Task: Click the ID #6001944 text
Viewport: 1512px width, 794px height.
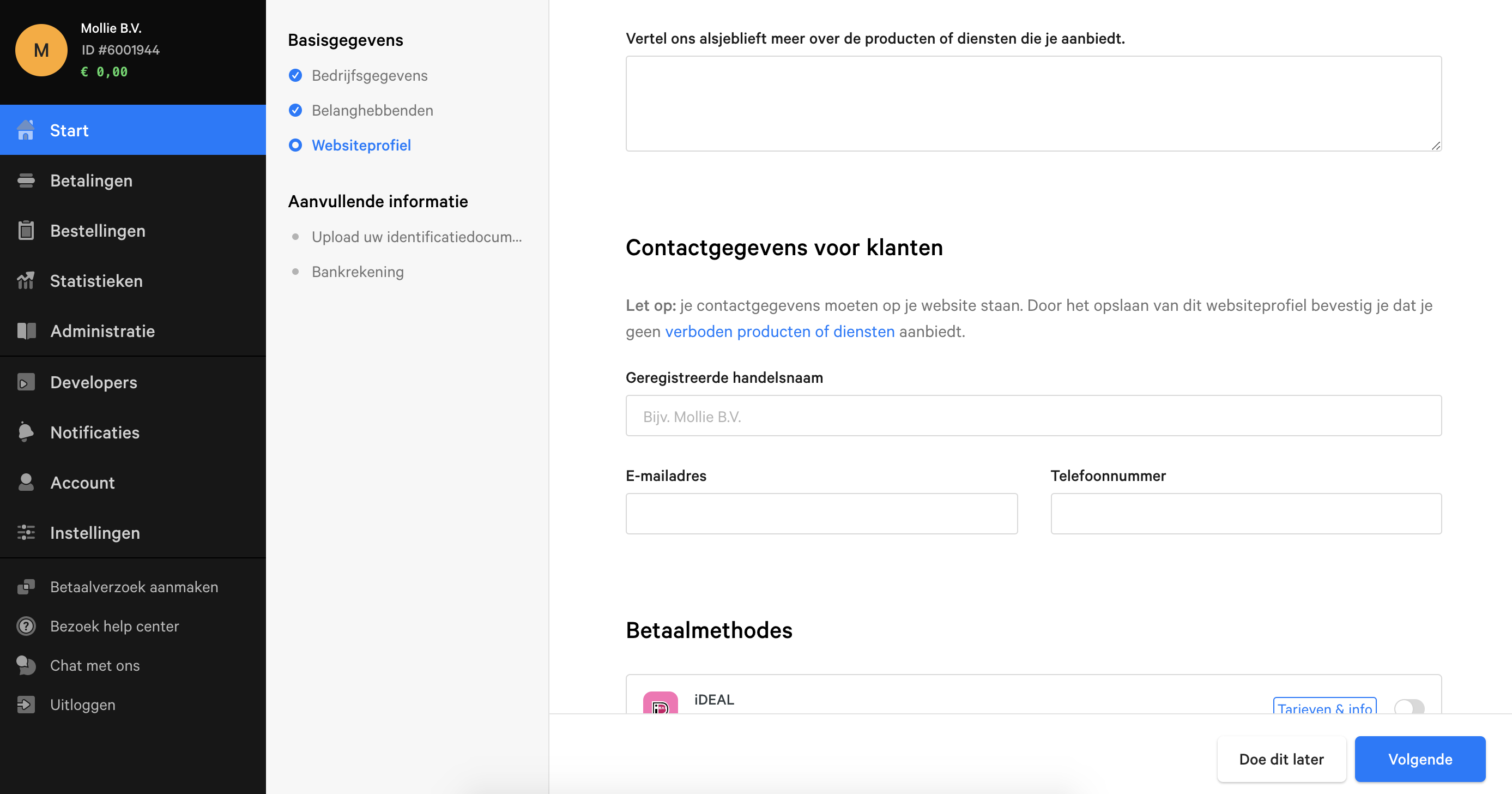Action: tap(120, 50)
